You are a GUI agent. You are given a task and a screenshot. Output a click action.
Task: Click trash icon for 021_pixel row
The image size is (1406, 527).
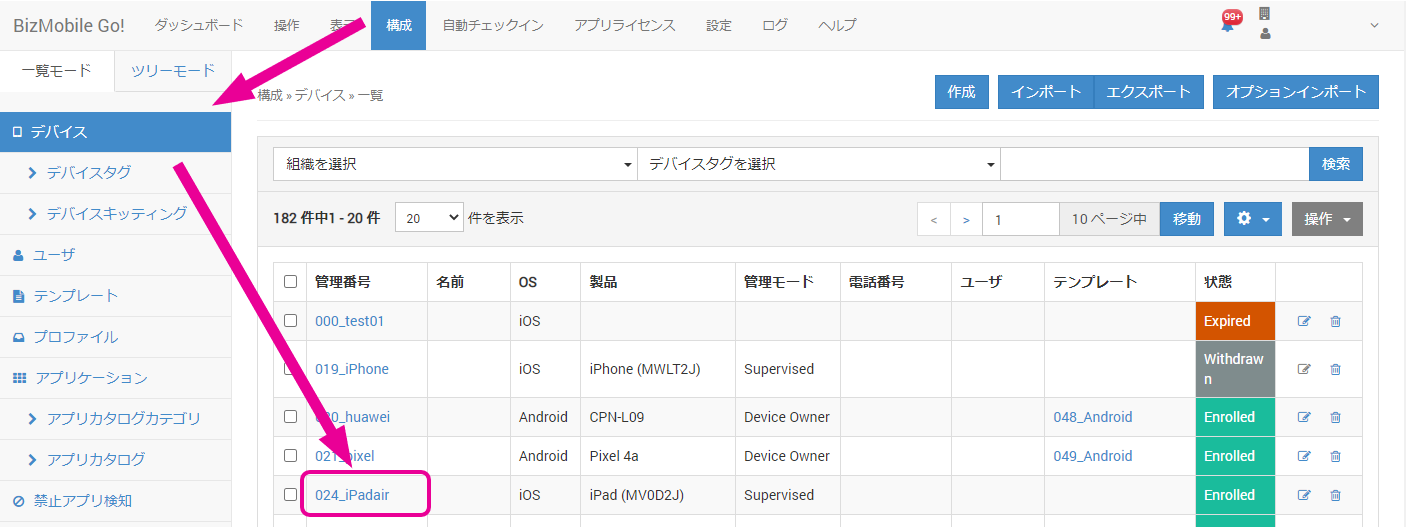pos(1335,456)
